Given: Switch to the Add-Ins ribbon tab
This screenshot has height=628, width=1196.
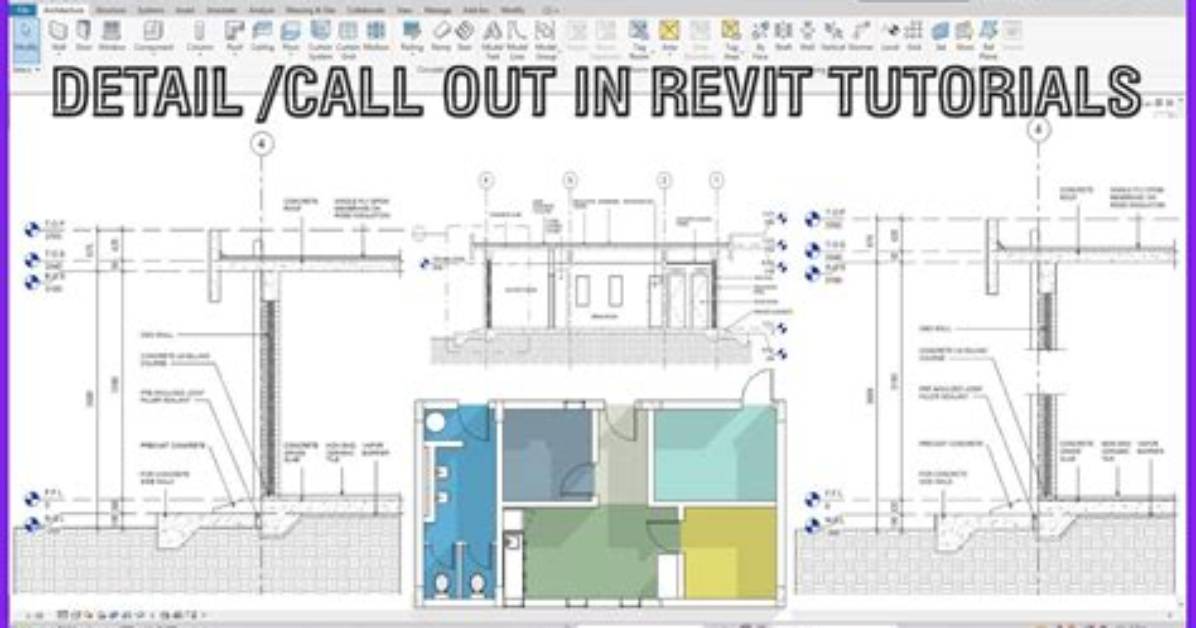Looking at the screenshot, I should (476, 10).
